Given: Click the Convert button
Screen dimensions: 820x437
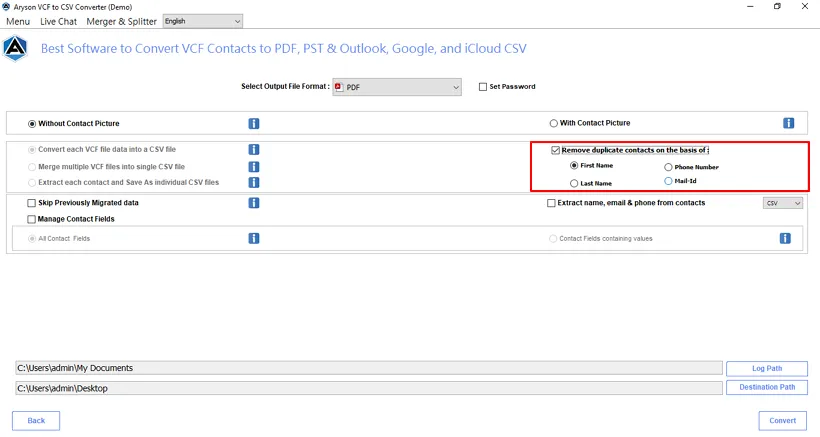Looking at the screenshot, I should click(x=782, y=421).
